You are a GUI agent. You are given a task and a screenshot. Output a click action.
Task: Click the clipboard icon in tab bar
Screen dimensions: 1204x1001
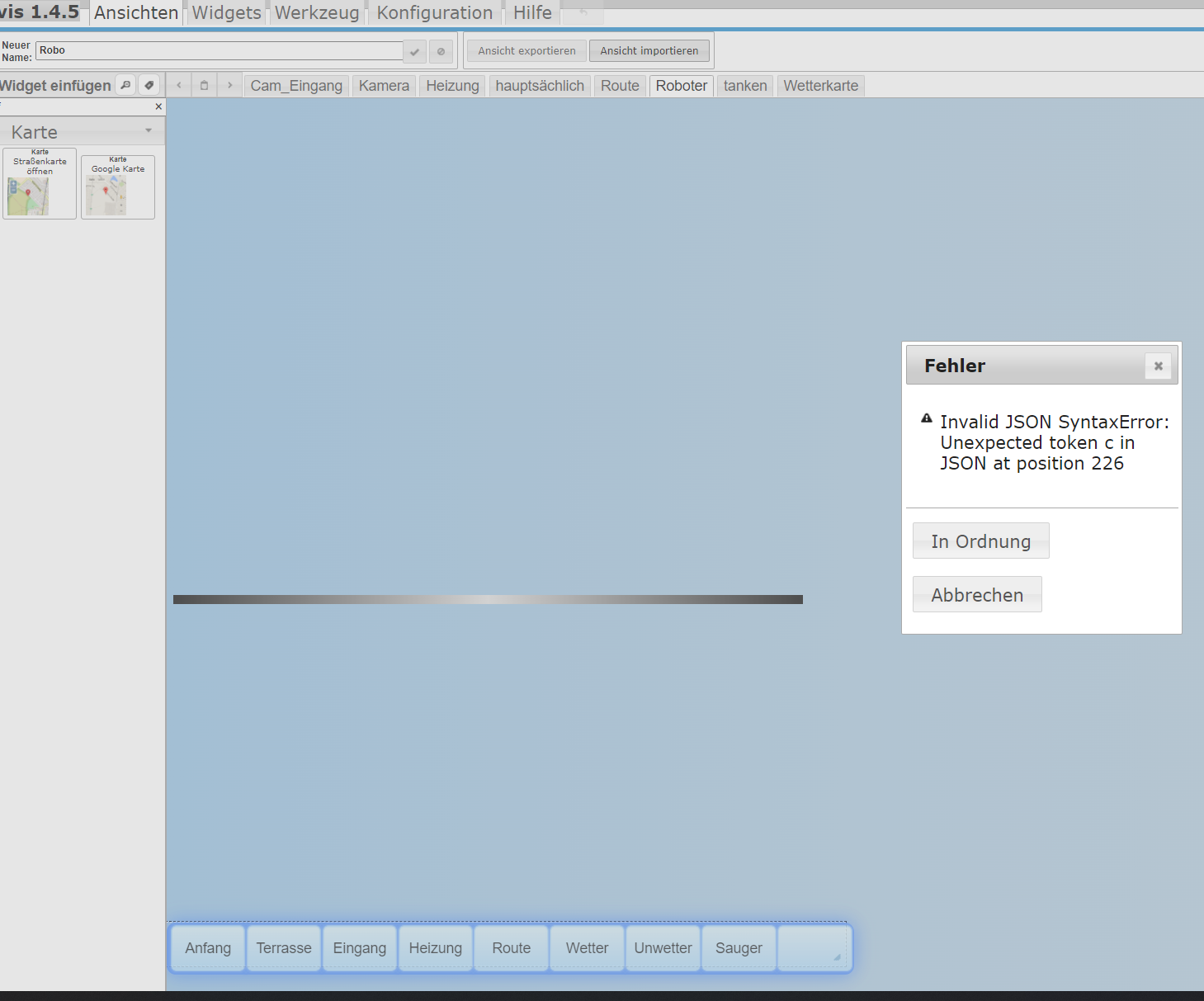204,85
